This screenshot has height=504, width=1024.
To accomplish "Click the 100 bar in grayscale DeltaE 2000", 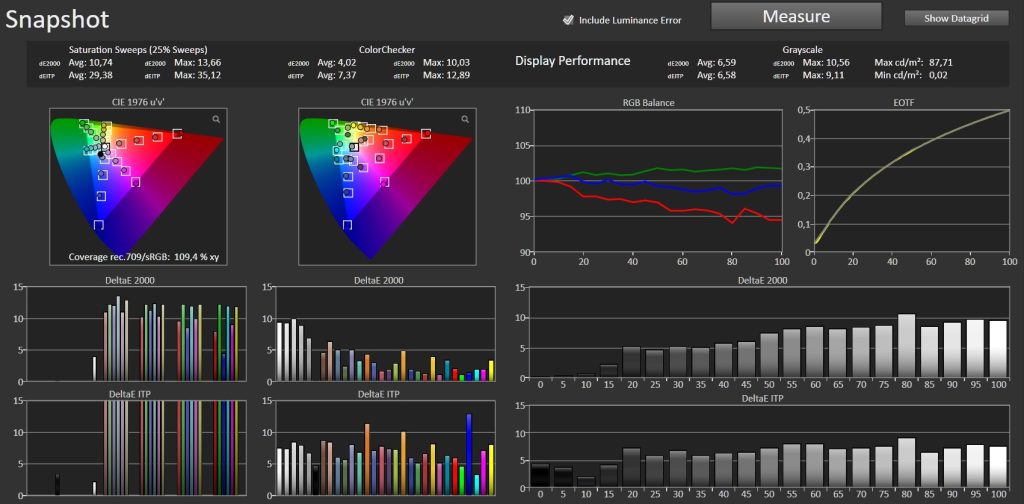I will (998, 349).
